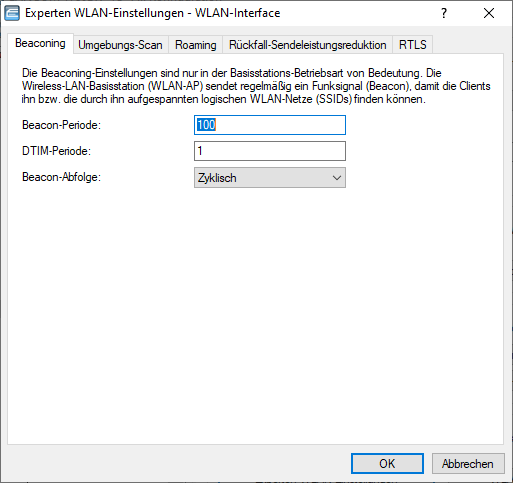
Task: Close the Experten WLAN-Einstellungen dialog
Action: tap(489, 13)
